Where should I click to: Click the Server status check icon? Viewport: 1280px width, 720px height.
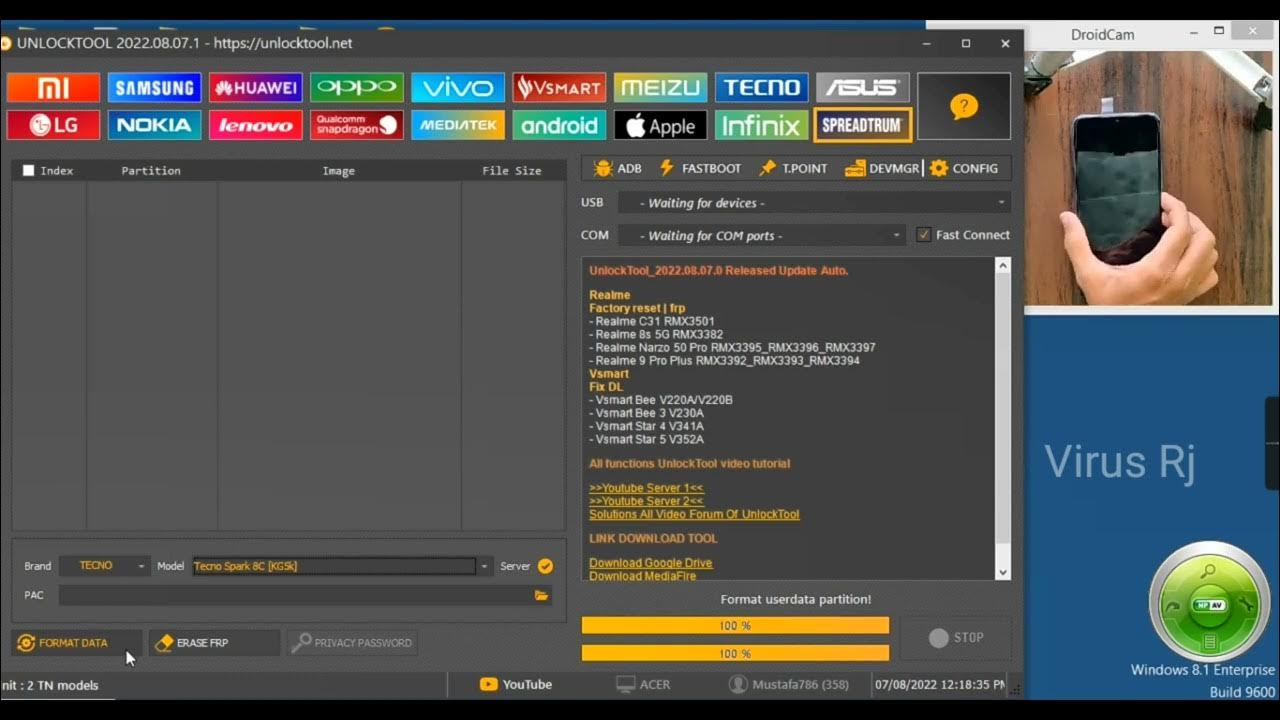[545, 566]
